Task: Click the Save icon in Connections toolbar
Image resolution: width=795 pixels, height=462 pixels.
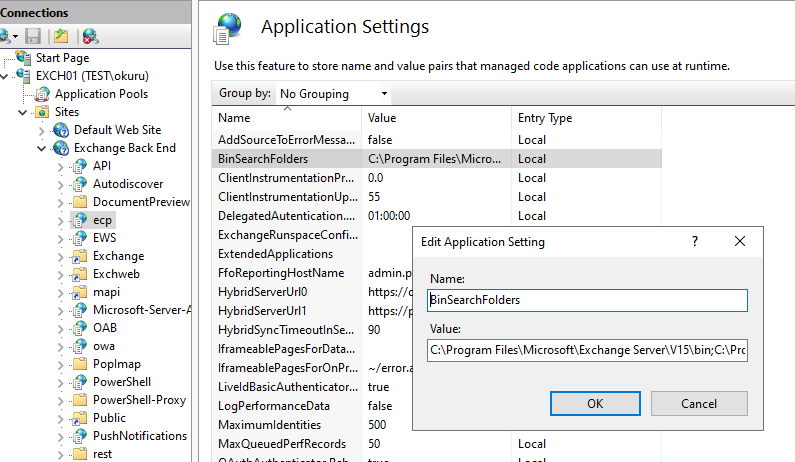Action: (x=33, y=36)
